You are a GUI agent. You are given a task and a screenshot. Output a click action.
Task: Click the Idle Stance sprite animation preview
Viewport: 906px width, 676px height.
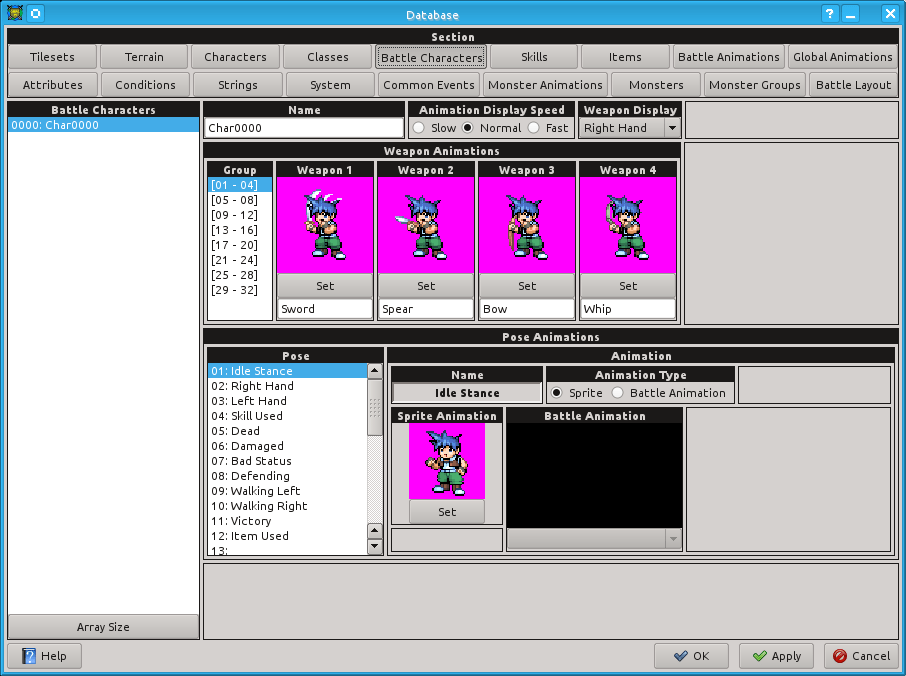pyautogui.click(x=446, y=460)
